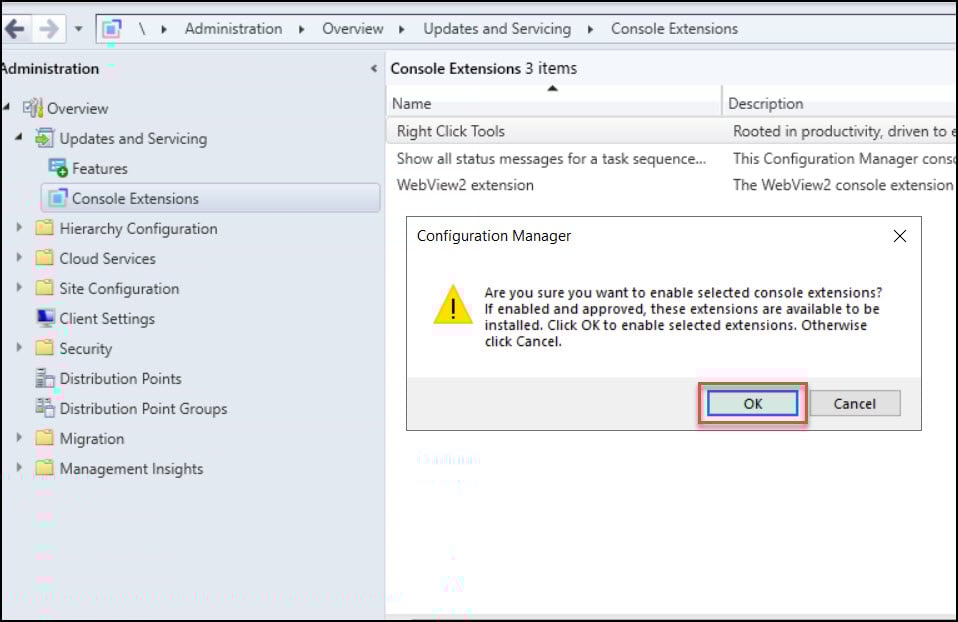958x622 pixels.
Task: Select Site Configuration tree item
Action: pos(119,288)
